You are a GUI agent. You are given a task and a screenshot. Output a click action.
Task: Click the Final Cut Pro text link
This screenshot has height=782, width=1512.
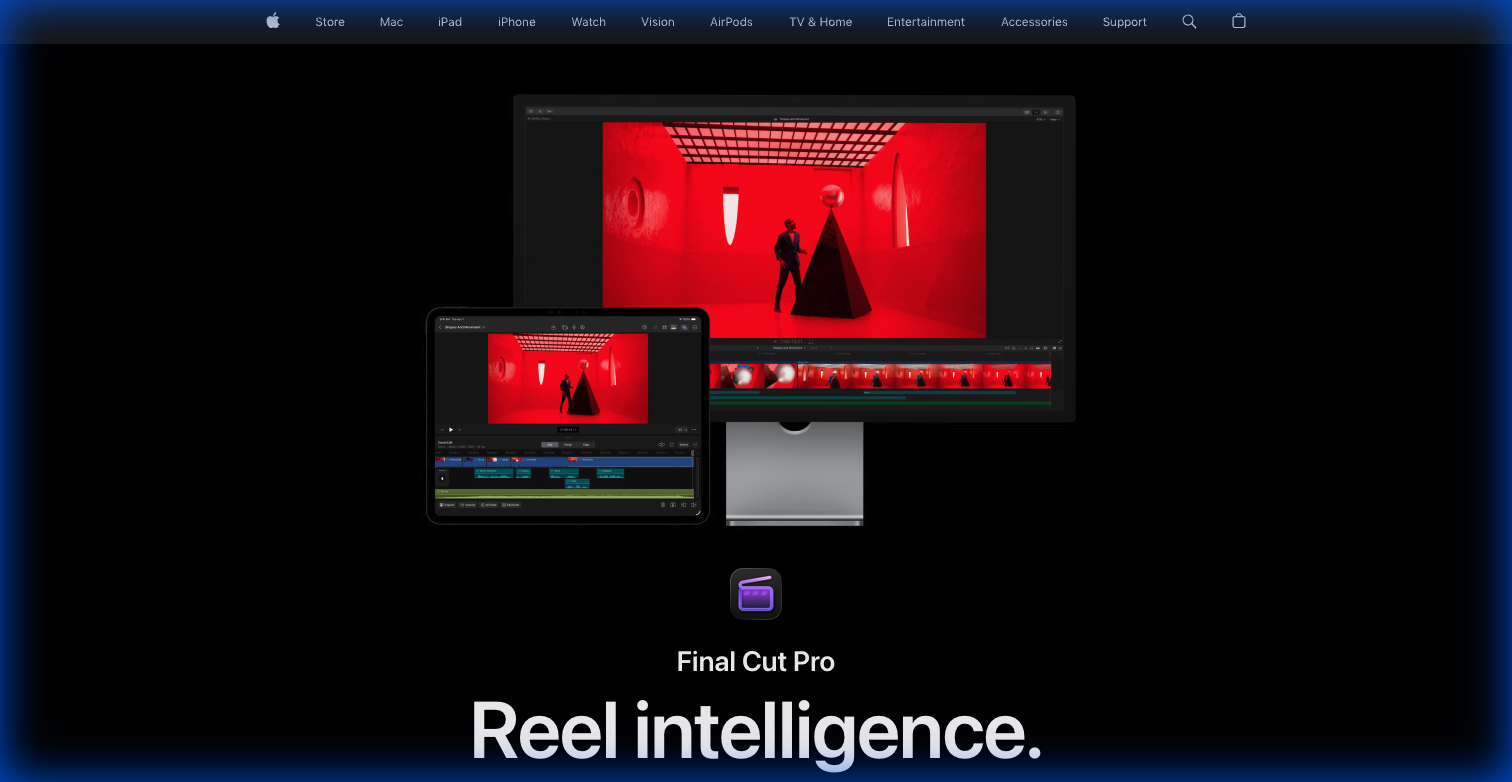(756, 661)
